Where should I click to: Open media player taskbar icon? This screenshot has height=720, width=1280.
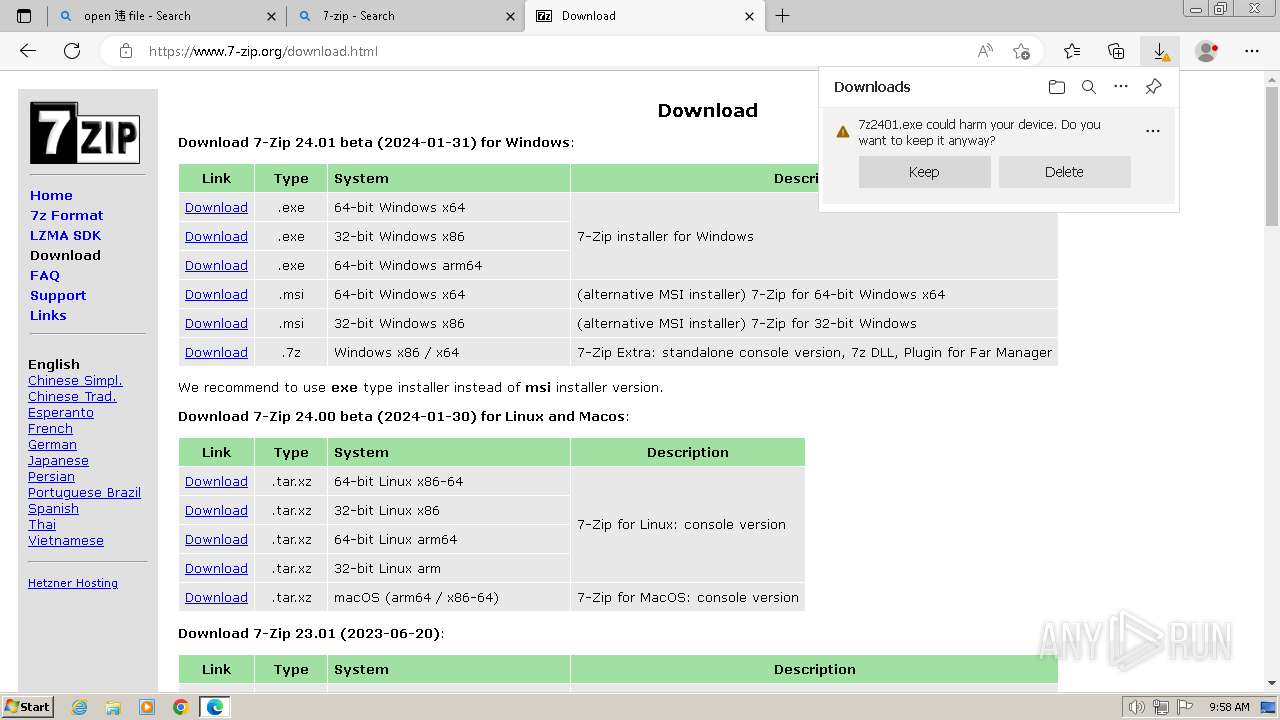147,707
